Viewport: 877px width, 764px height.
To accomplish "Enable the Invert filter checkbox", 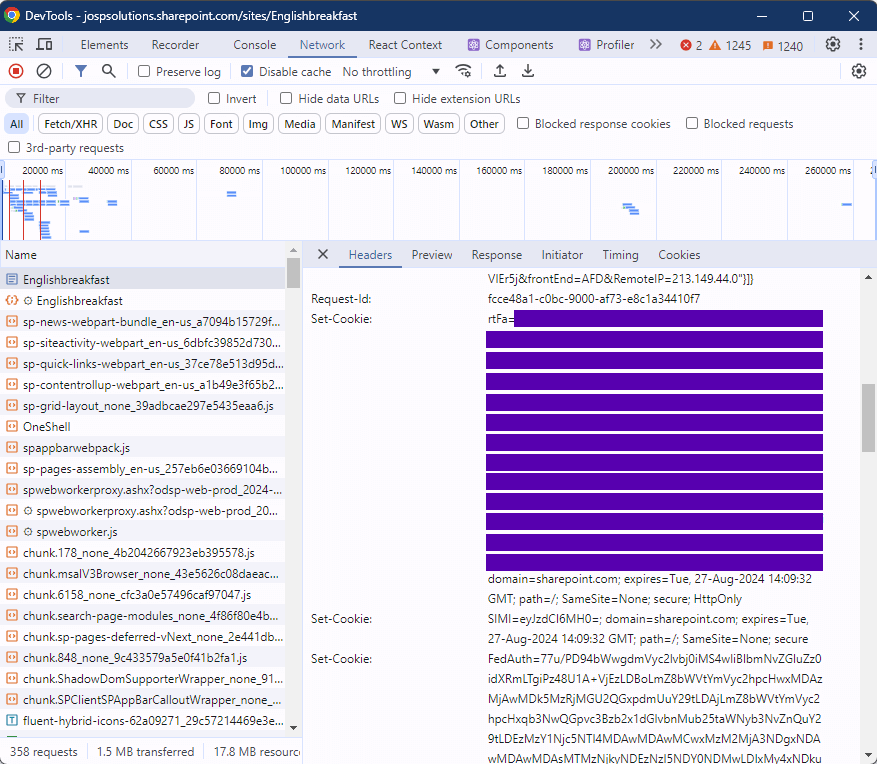I will click(x=214, y=98).
